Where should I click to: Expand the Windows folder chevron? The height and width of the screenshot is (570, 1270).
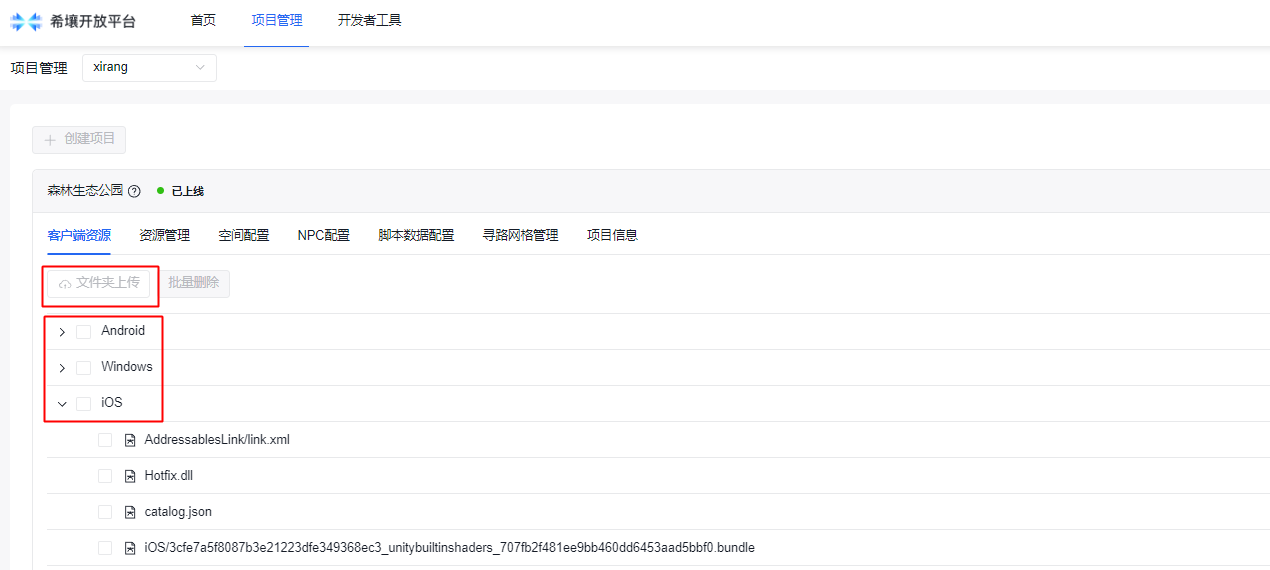tap(62, 368)
